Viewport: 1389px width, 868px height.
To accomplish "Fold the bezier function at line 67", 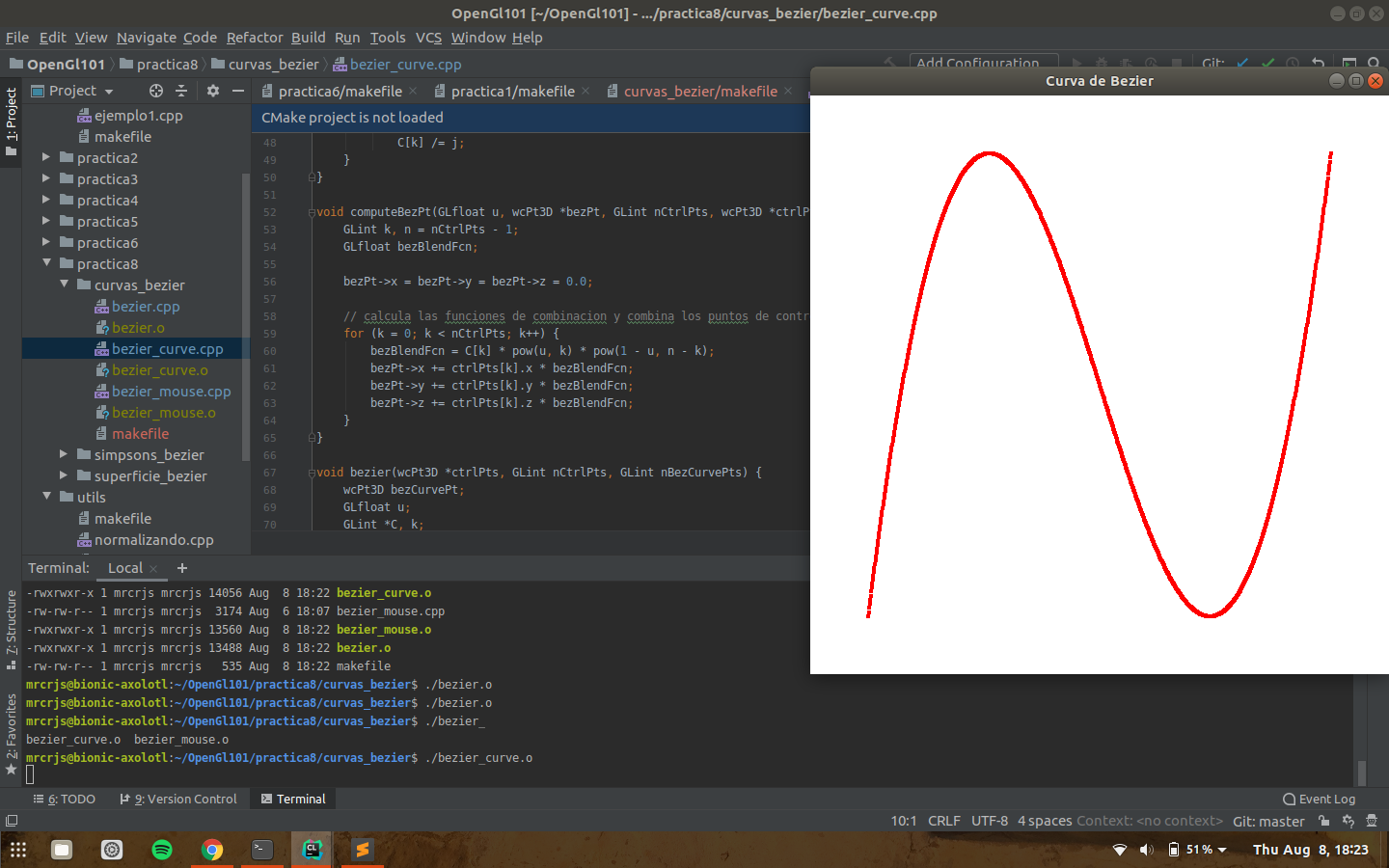I will (x=312, y=473).
